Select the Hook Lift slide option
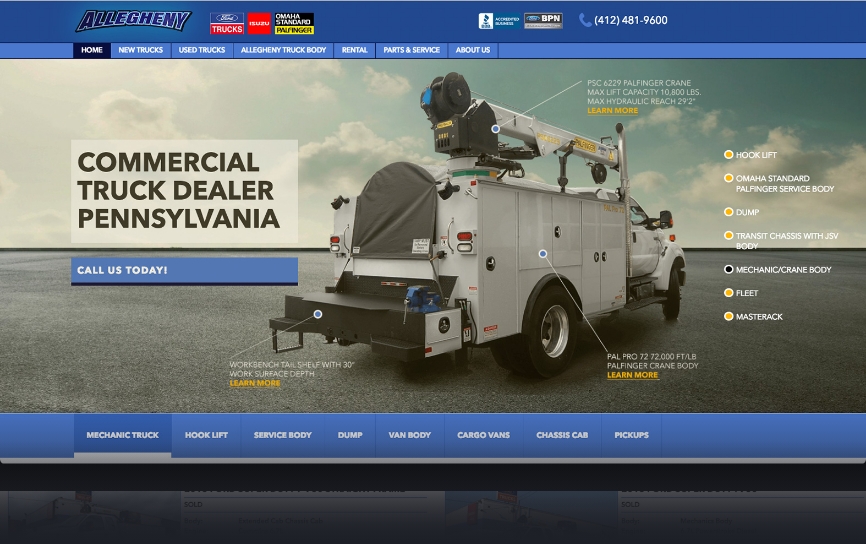 751,155
